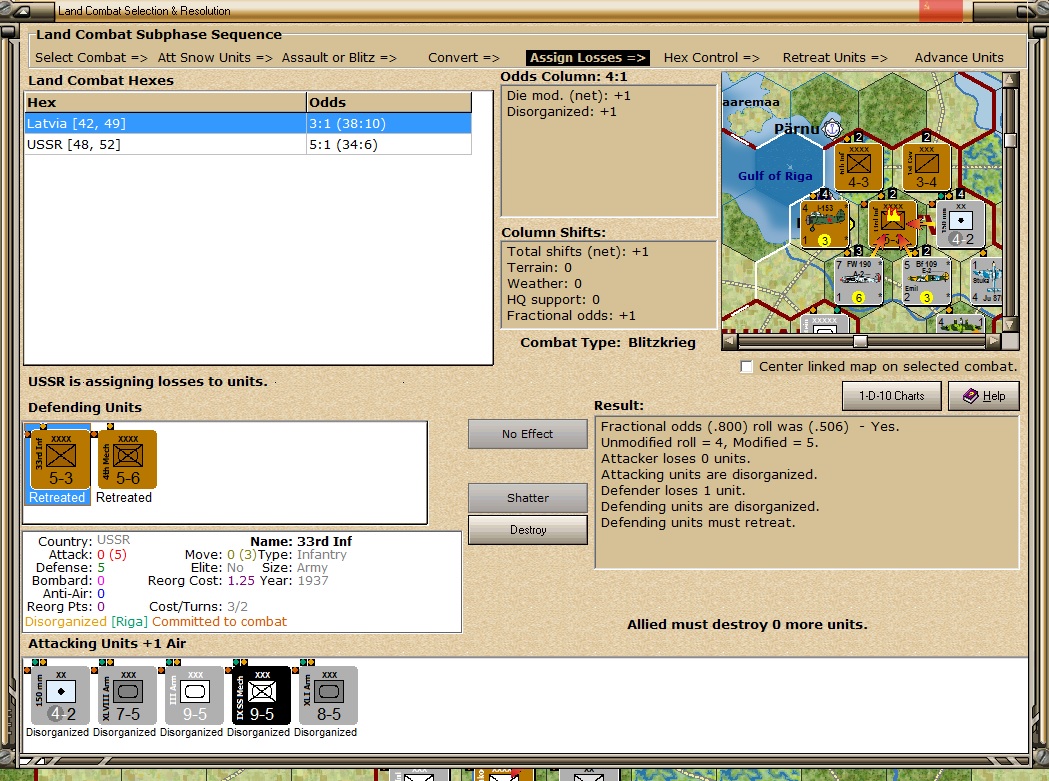
Task: Click the window icon in title bar
Action: 21,11
